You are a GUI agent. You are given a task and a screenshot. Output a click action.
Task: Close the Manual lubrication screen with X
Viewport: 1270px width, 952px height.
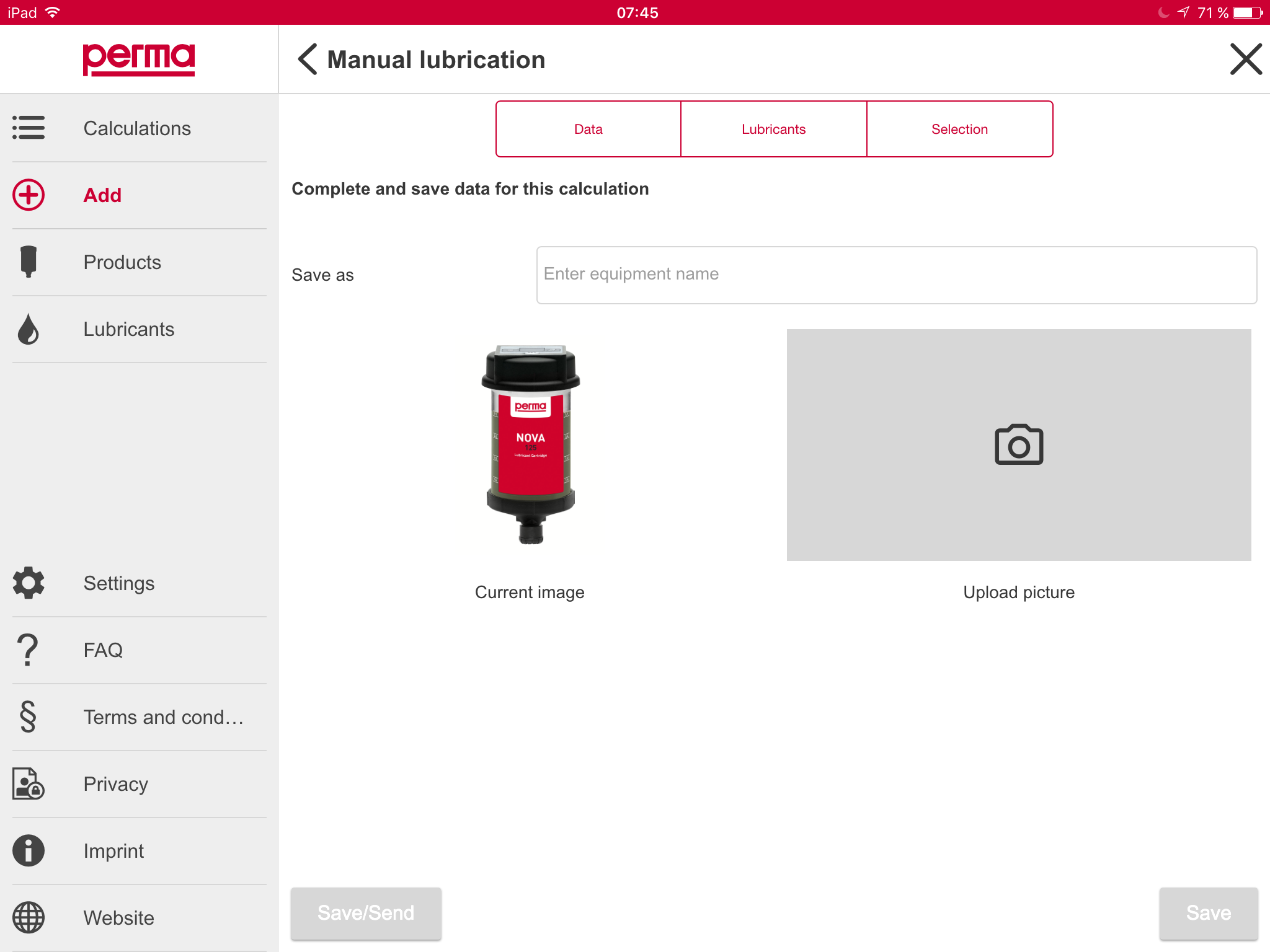click(1245, 59)
